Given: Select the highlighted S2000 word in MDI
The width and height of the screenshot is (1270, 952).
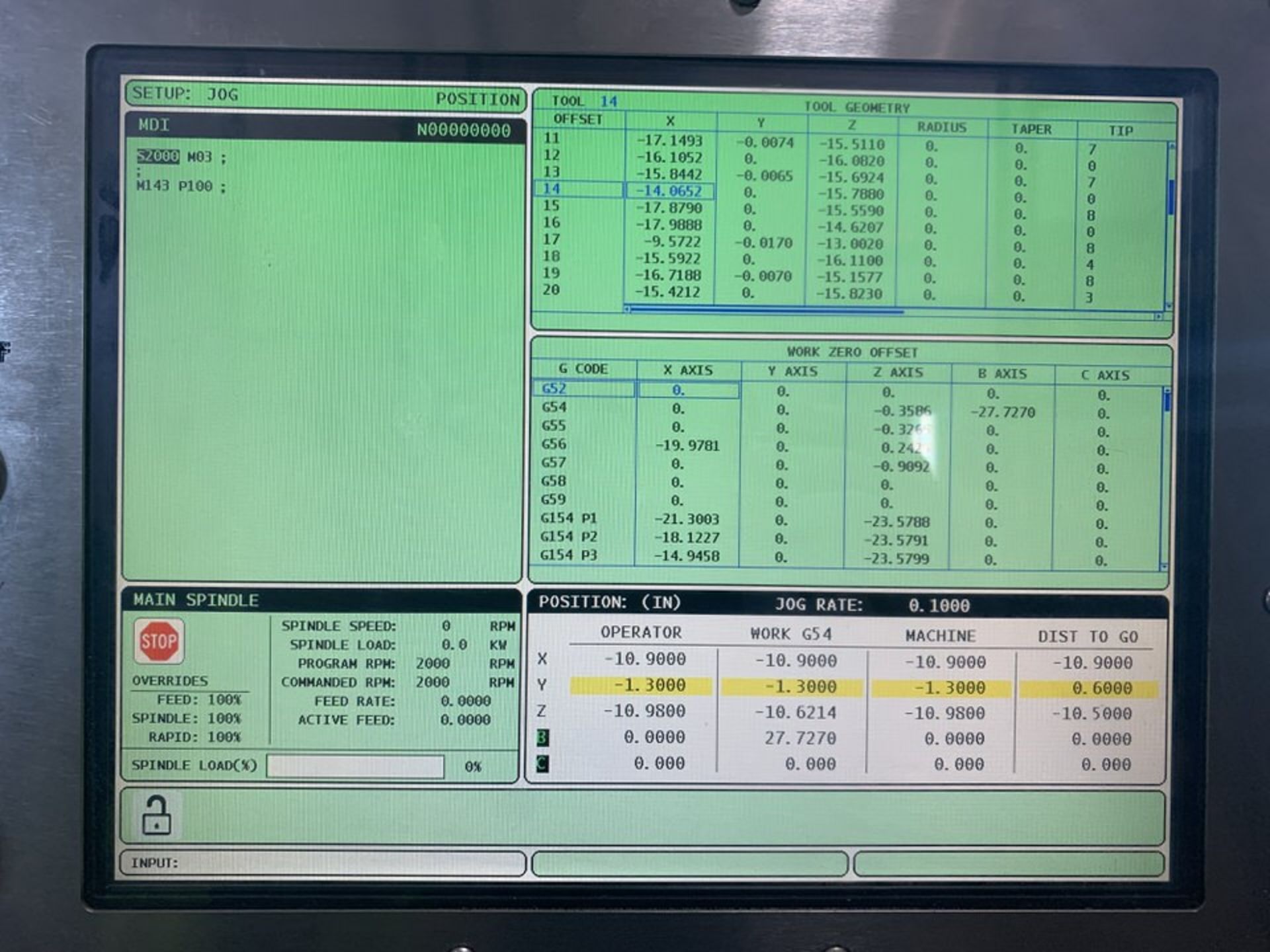Looking at the screenshot, I should click(x=157, y=157).
